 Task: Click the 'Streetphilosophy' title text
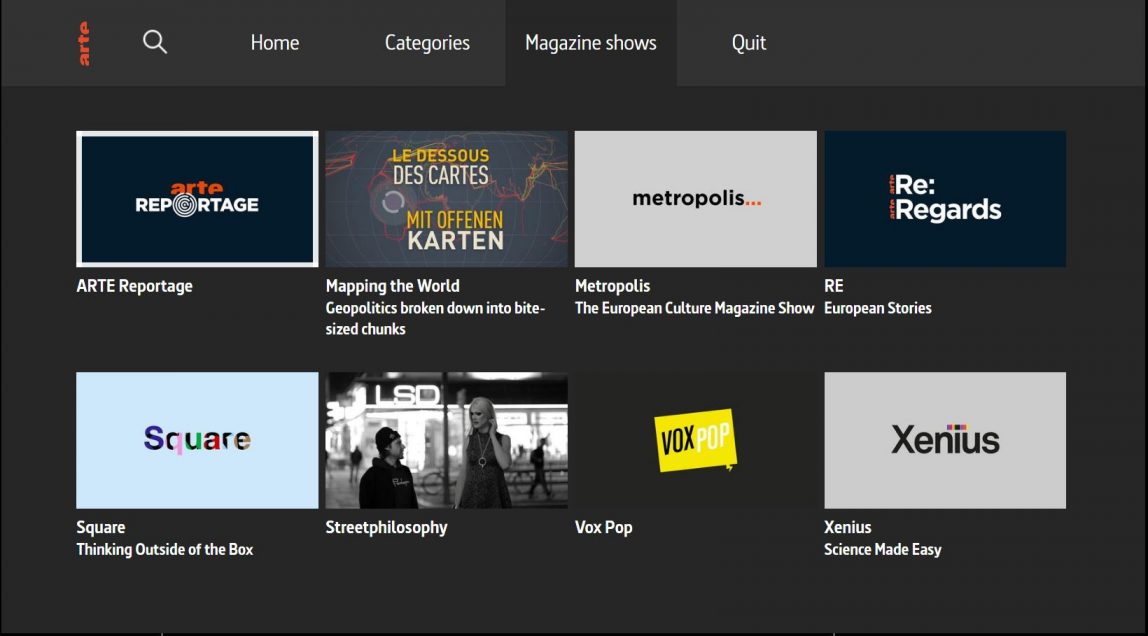[387, 528]
